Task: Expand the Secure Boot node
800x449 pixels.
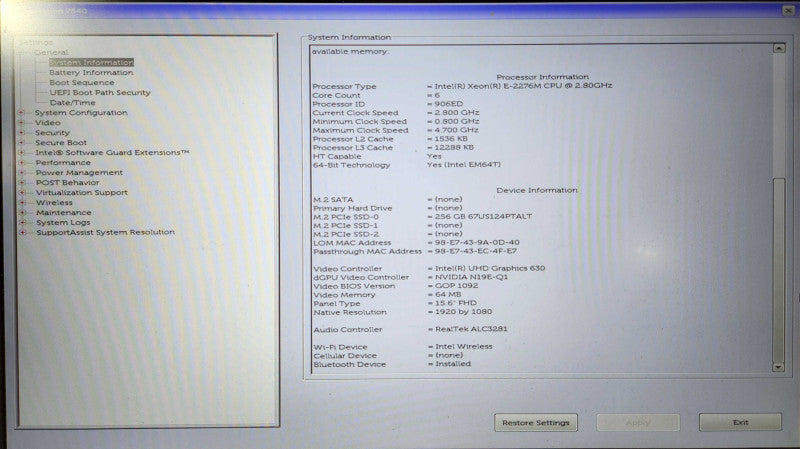Action: point(21,142)
